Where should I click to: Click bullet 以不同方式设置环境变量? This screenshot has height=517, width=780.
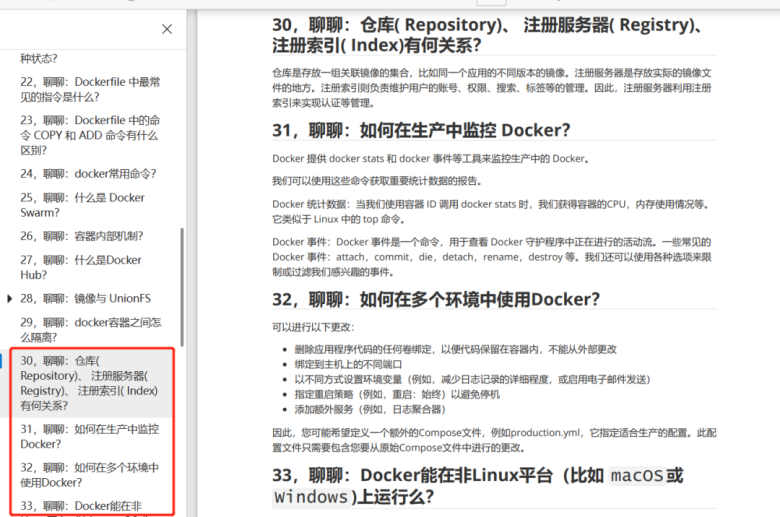472,380
